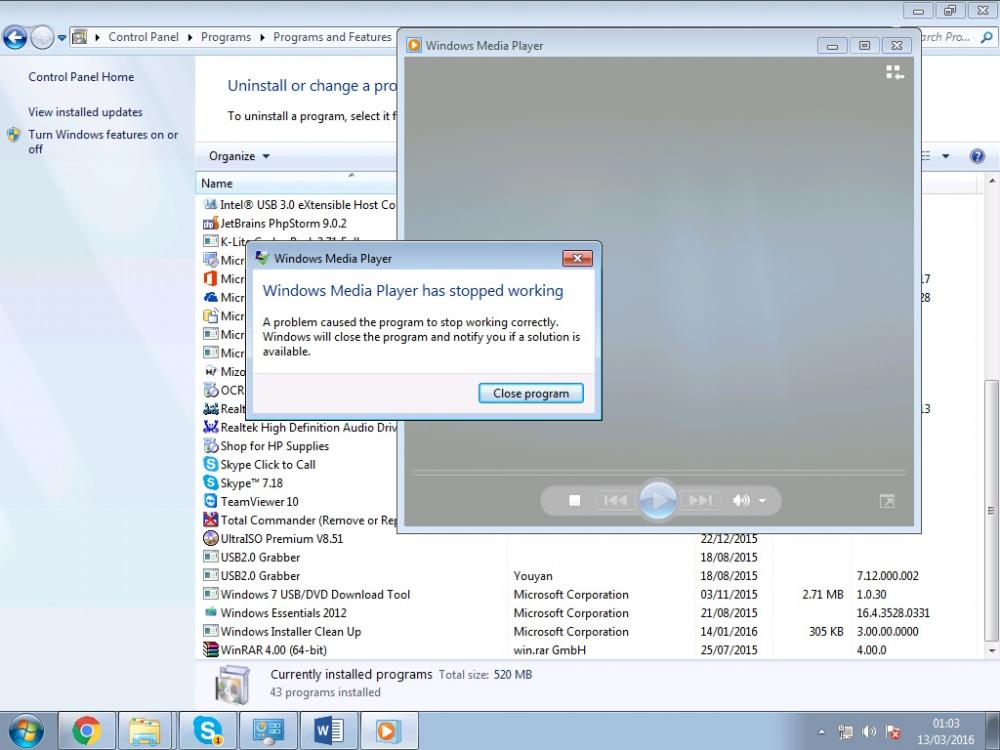Click the search magnifier icon in Control Panel
1000x750 pixels.
coord(987,38)
